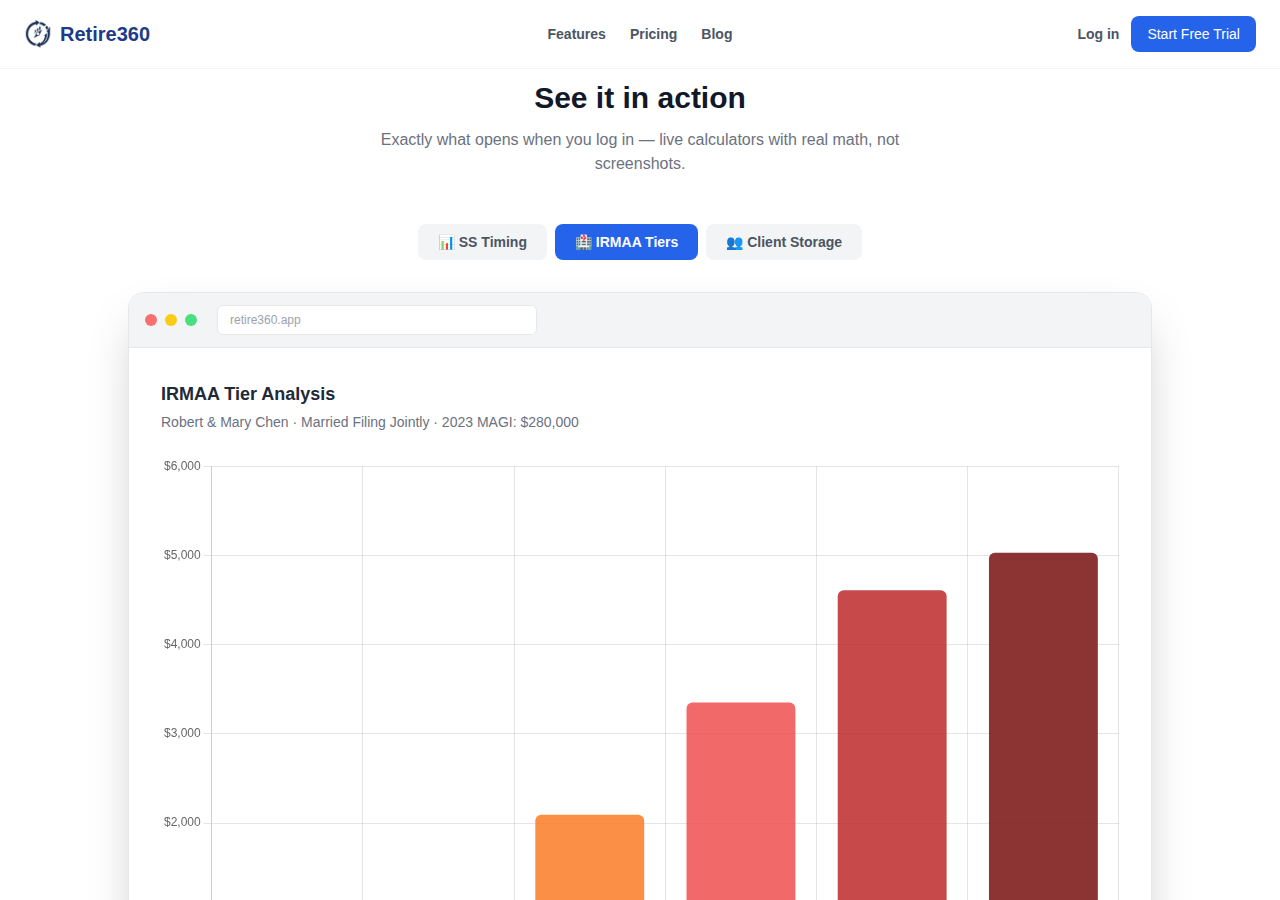Click the yellow window dot in mock browser
This screenshot has width=1280, height=900.
tap(171, 320)
